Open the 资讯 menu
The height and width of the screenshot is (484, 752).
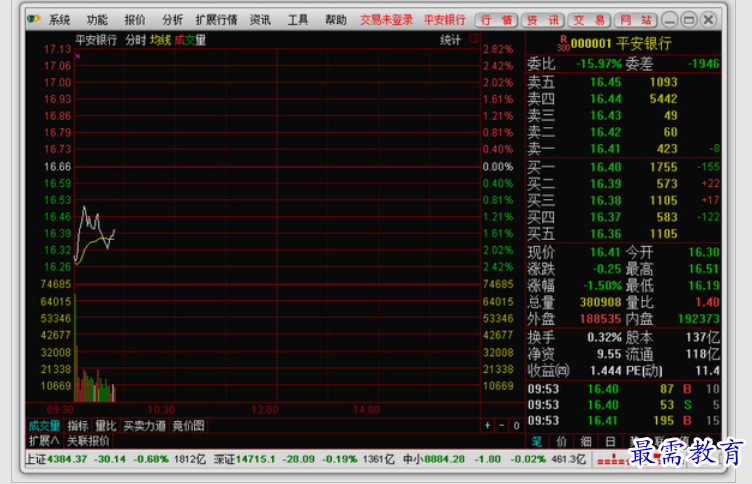click(x=260, y=20)
